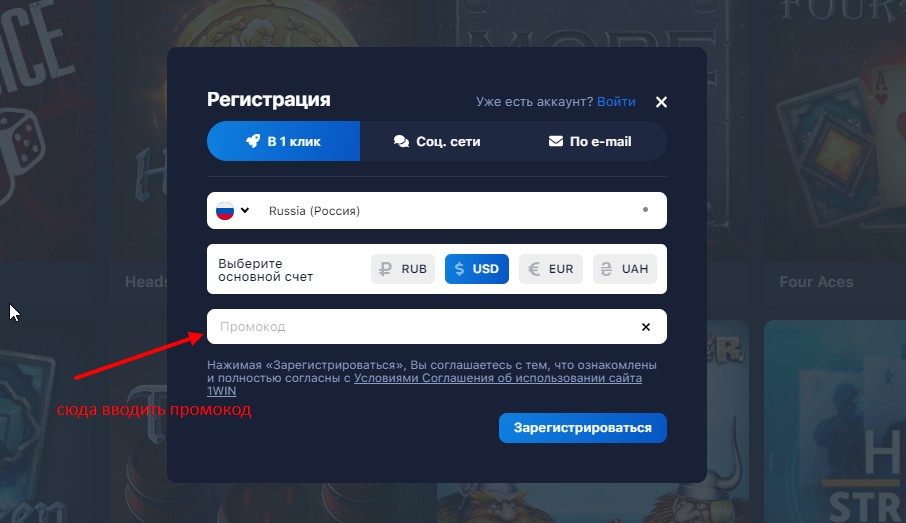Switch to the По e-mail tab
The height and width of the screenshot is (523, 906).
pos(590,141)
